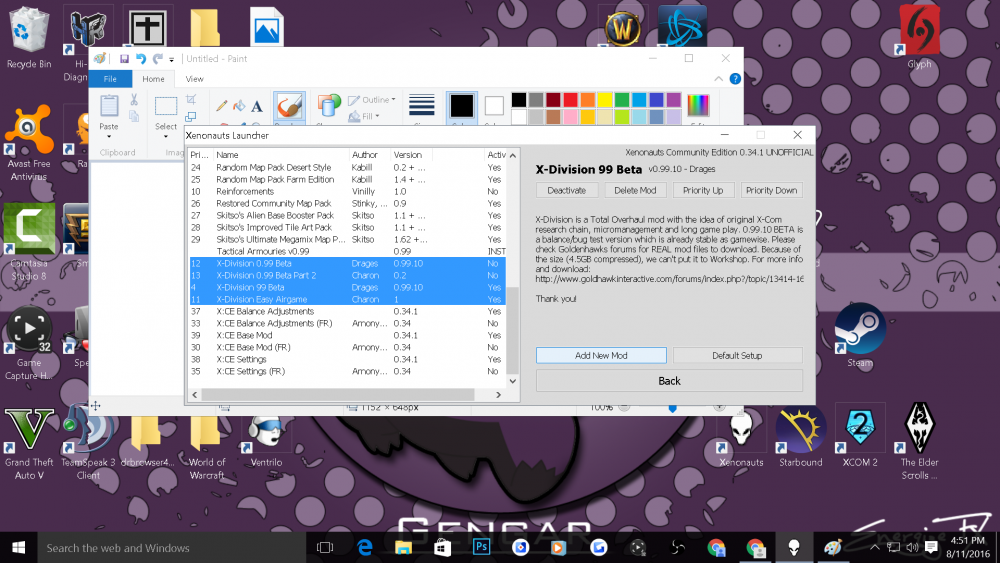Image resolution: width=1000 pixels, height=563 pixels.
Task: Switch to Paint's Home tab
Action: click(153, 79)
